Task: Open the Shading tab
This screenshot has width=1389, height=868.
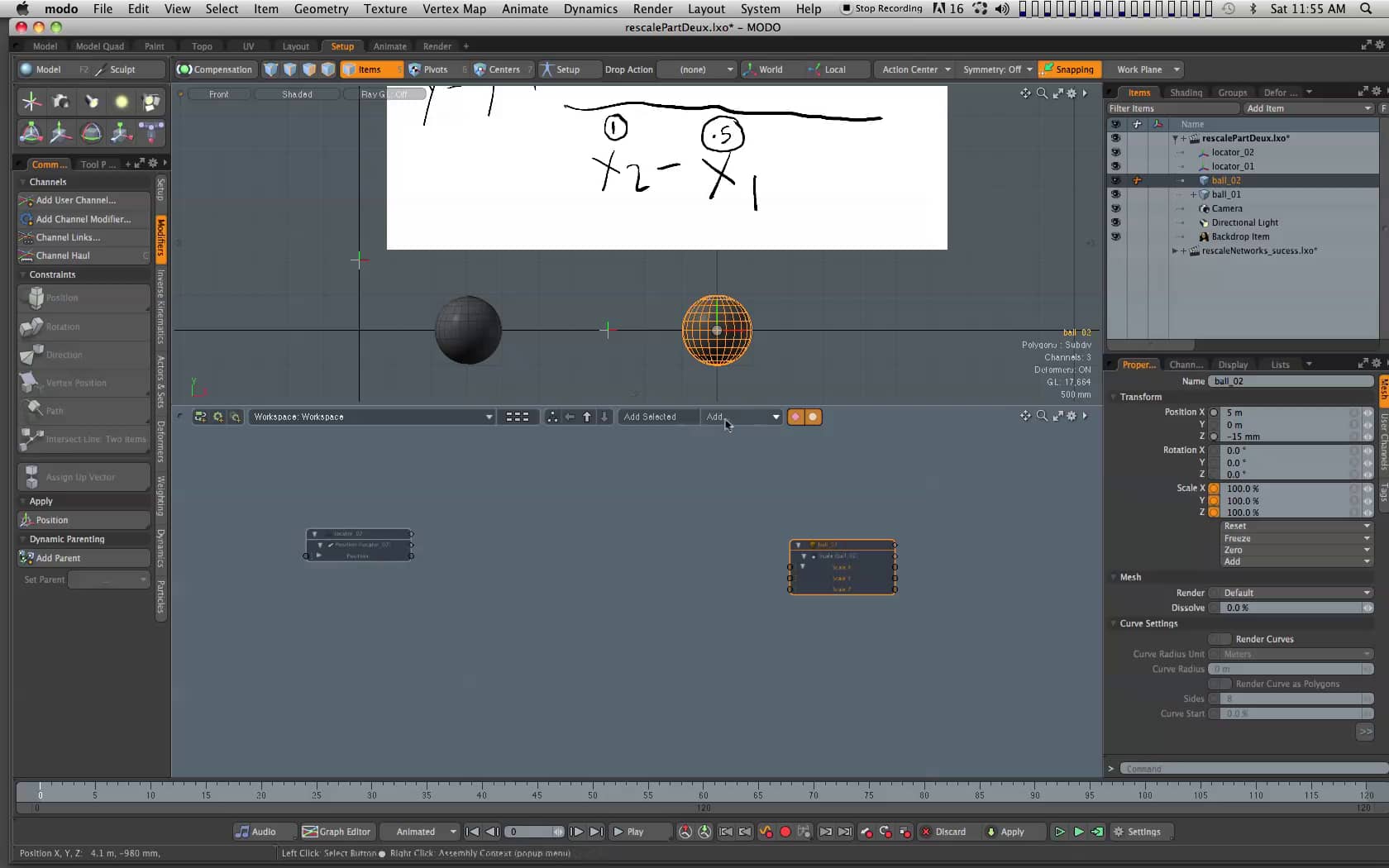Action: (1186, 93)
